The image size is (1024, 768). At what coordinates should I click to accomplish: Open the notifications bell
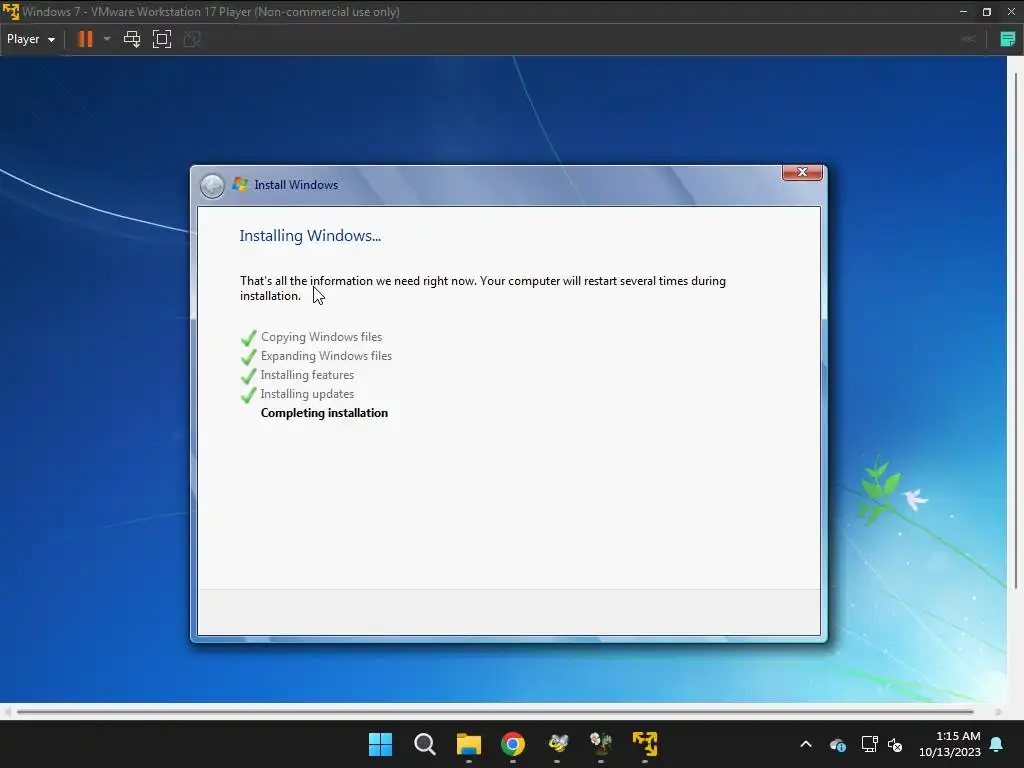997,744
